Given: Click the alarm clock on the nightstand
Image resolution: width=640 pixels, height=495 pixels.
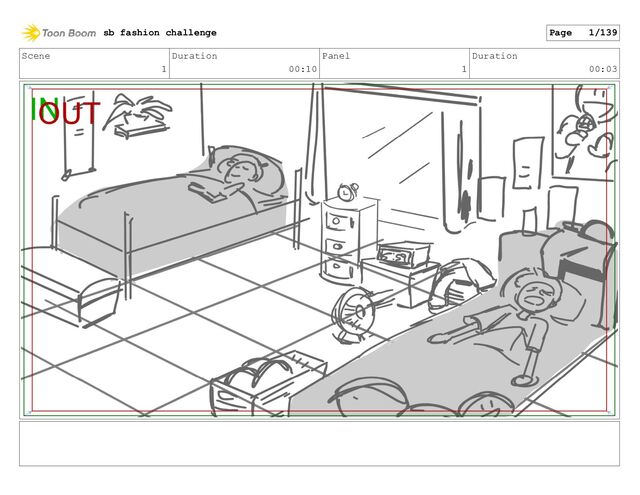Looking at the screenshot, I should pos(348,191).
